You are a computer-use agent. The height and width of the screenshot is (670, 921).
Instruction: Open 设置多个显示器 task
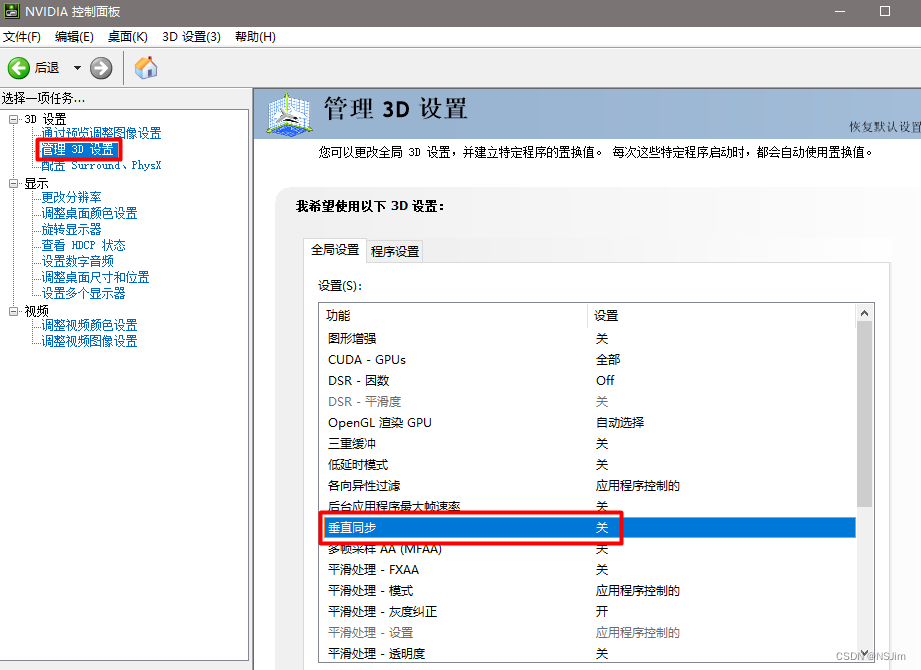tap(83, 293)
